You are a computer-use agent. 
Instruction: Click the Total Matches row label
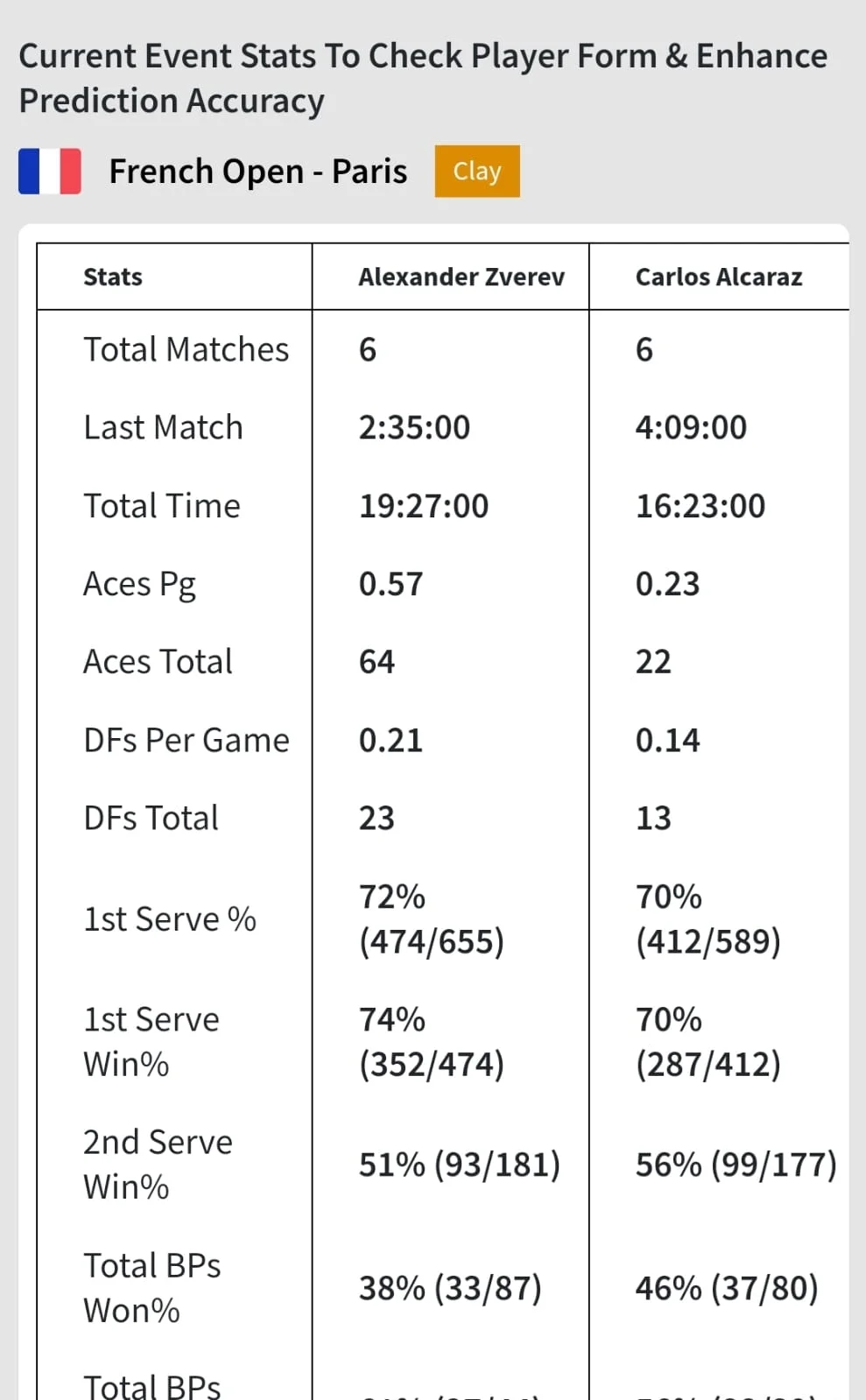tap(186, 349)
